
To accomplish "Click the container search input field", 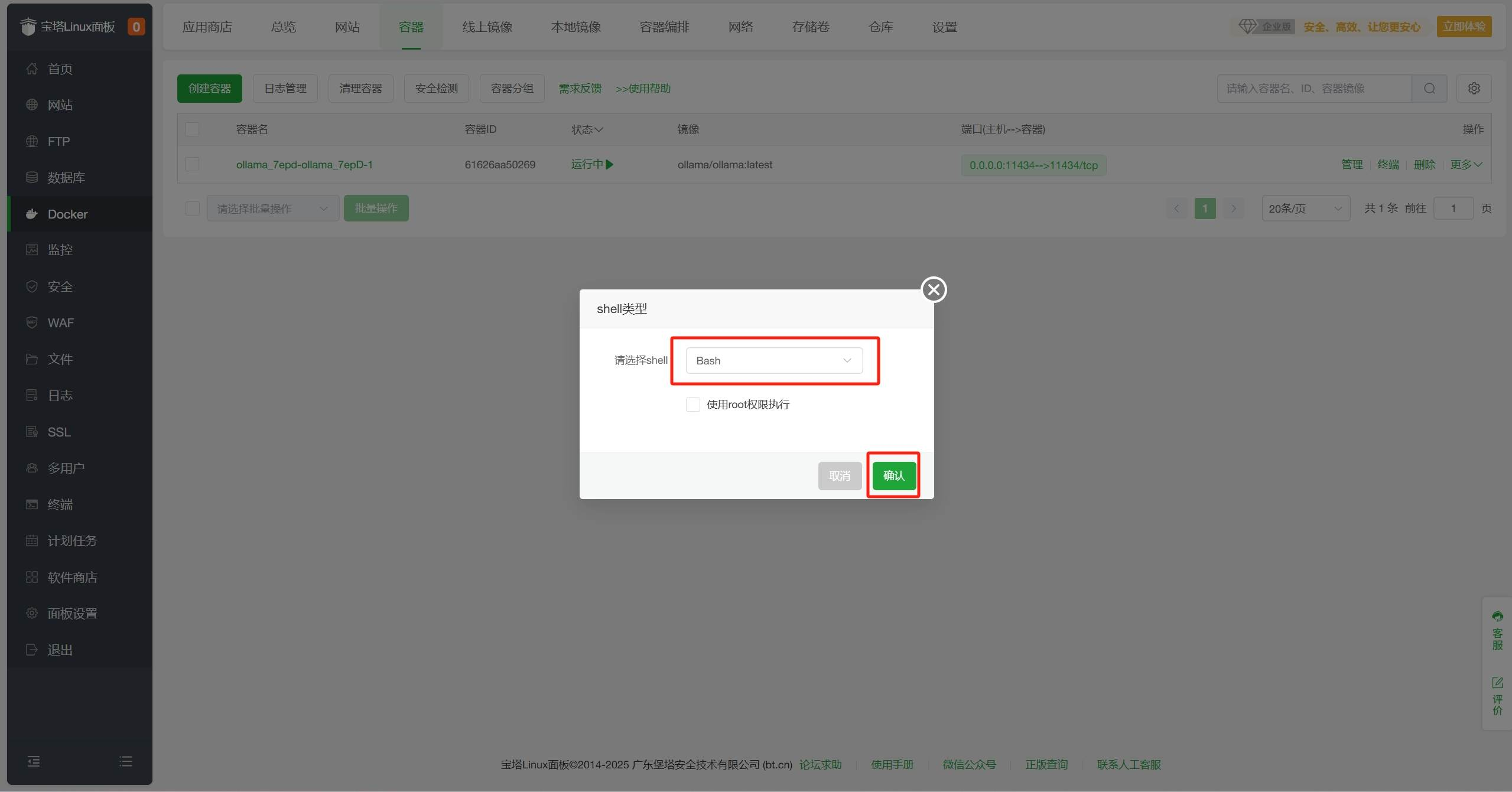I will click(1313, 89).
